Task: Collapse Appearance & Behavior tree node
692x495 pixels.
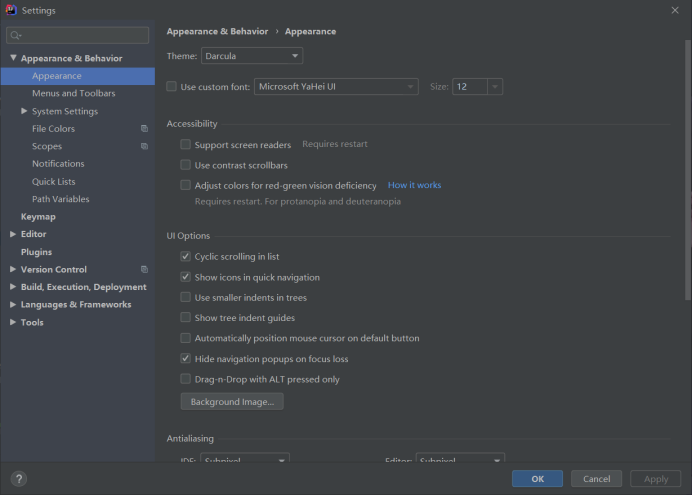Action: coord(13,58)
